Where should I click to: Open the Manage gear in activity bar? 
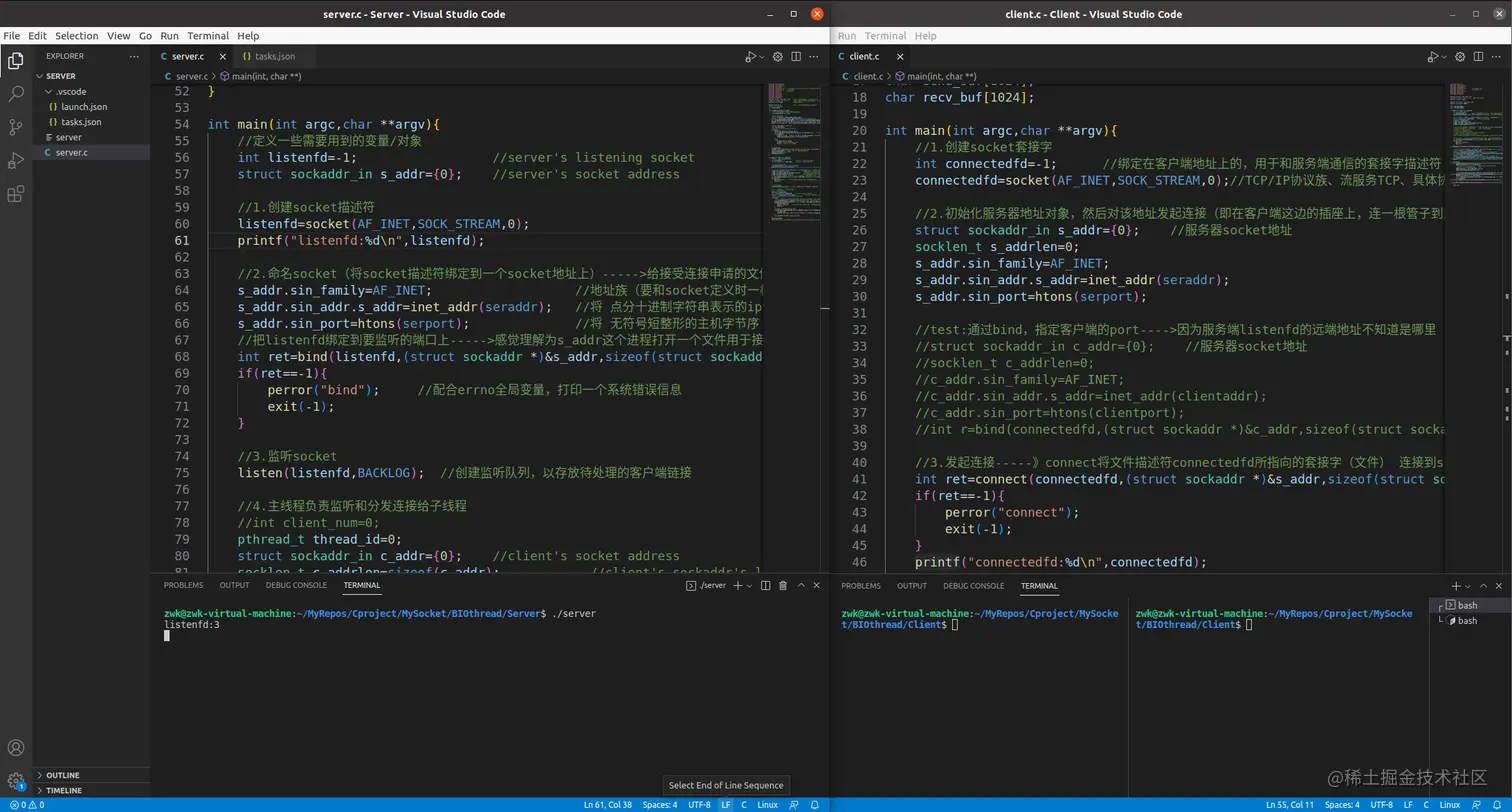click(x=16, y=781)
